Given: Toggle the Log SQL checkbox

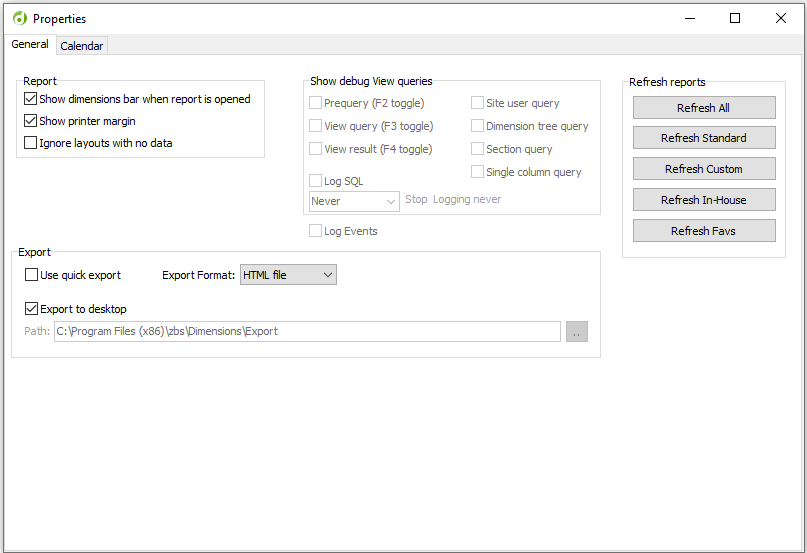Looking at the screenshot, I should point(316,182).
